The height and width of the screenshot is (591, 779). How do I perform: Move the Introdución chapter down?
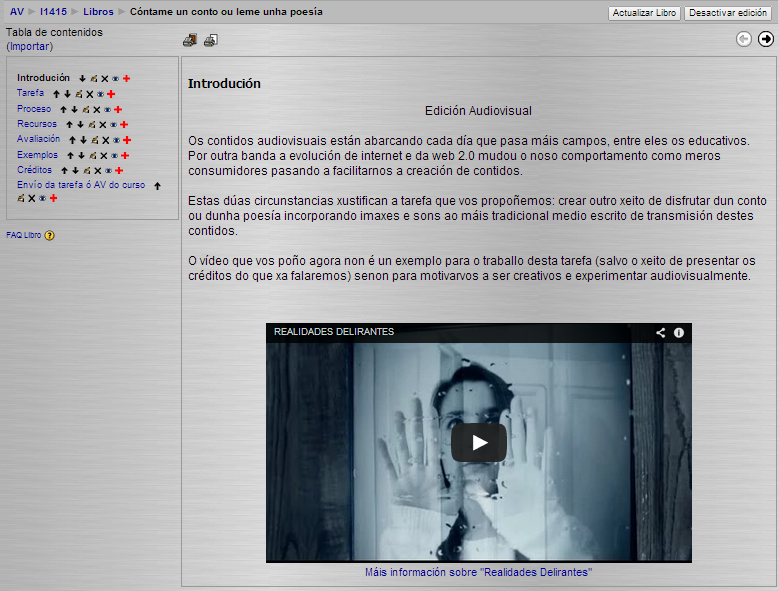(82, 78)
